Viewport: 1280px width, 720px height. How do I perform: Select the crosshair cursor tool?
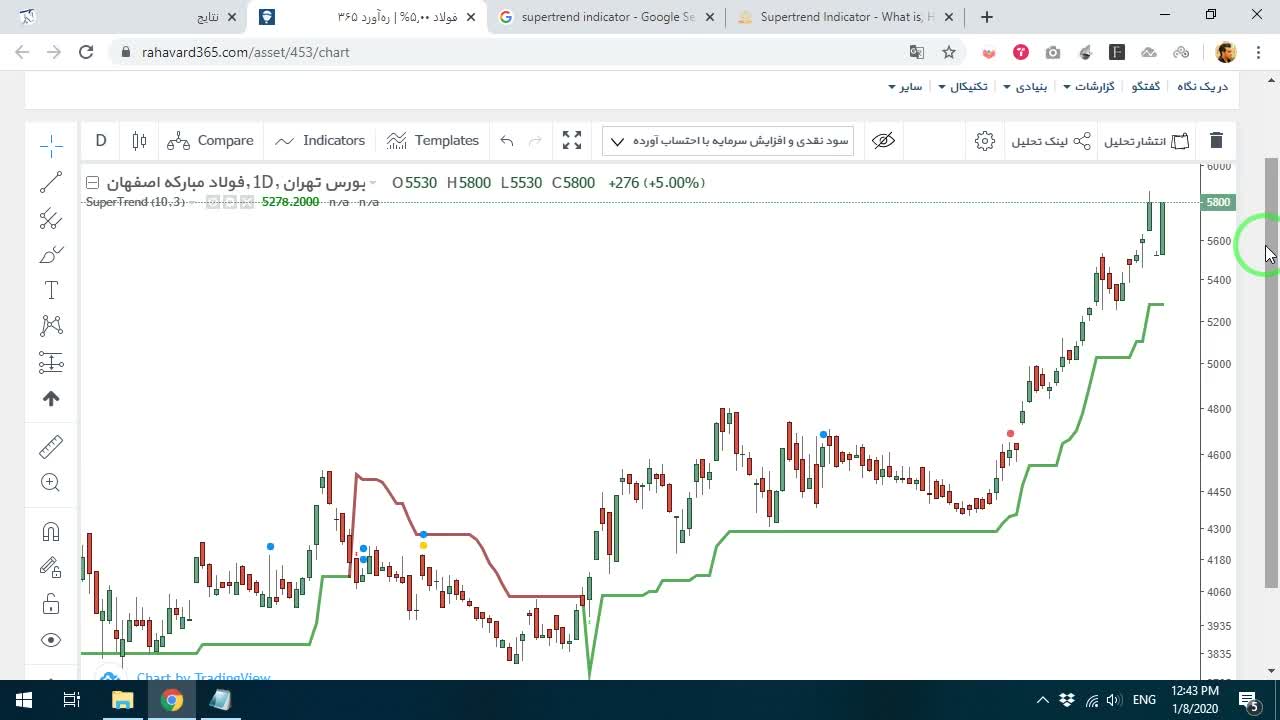click(x=51, y=146)
